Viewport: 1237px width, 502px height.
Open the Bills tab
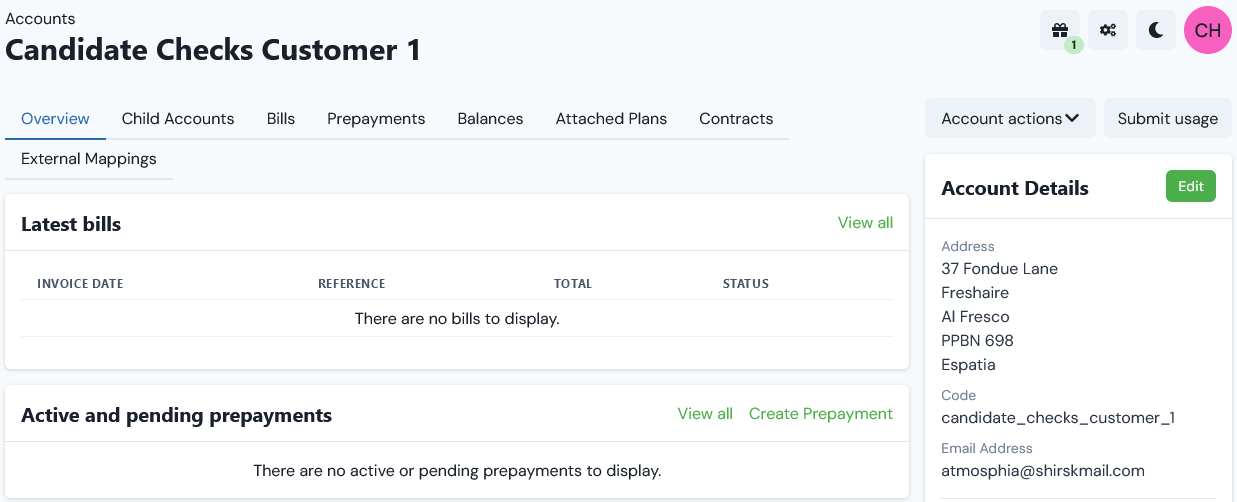[281, 118]
